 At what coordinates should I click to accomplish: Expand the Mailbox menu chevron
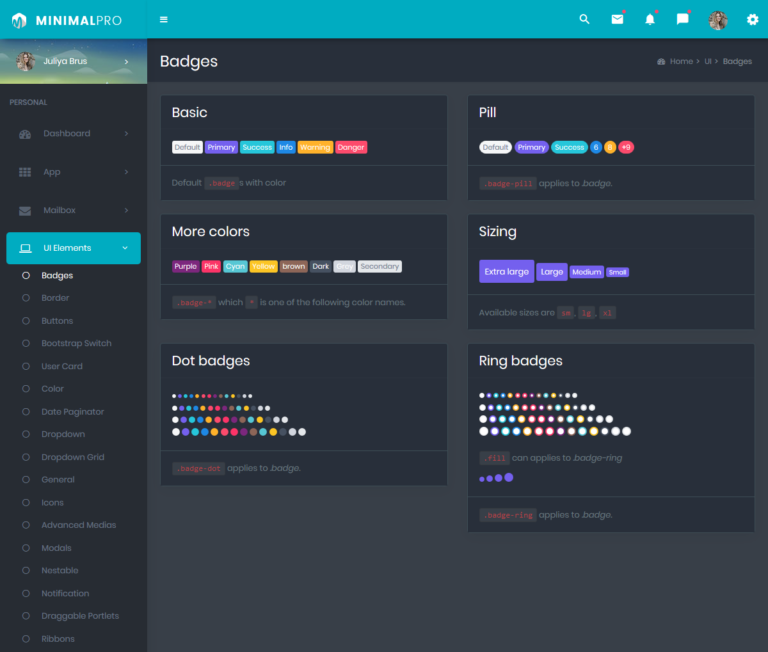[x=126, y=210]
